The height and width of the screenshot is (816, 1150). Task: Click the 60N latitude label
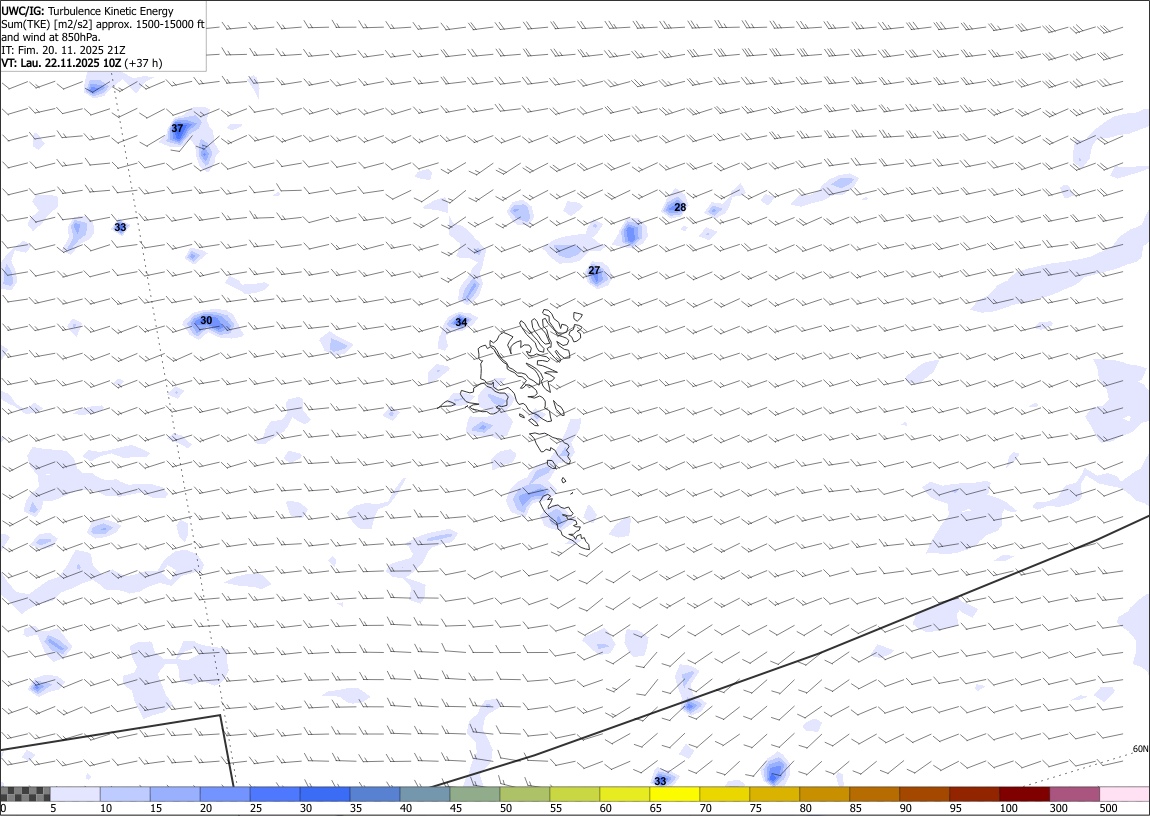pos(1140,749)
